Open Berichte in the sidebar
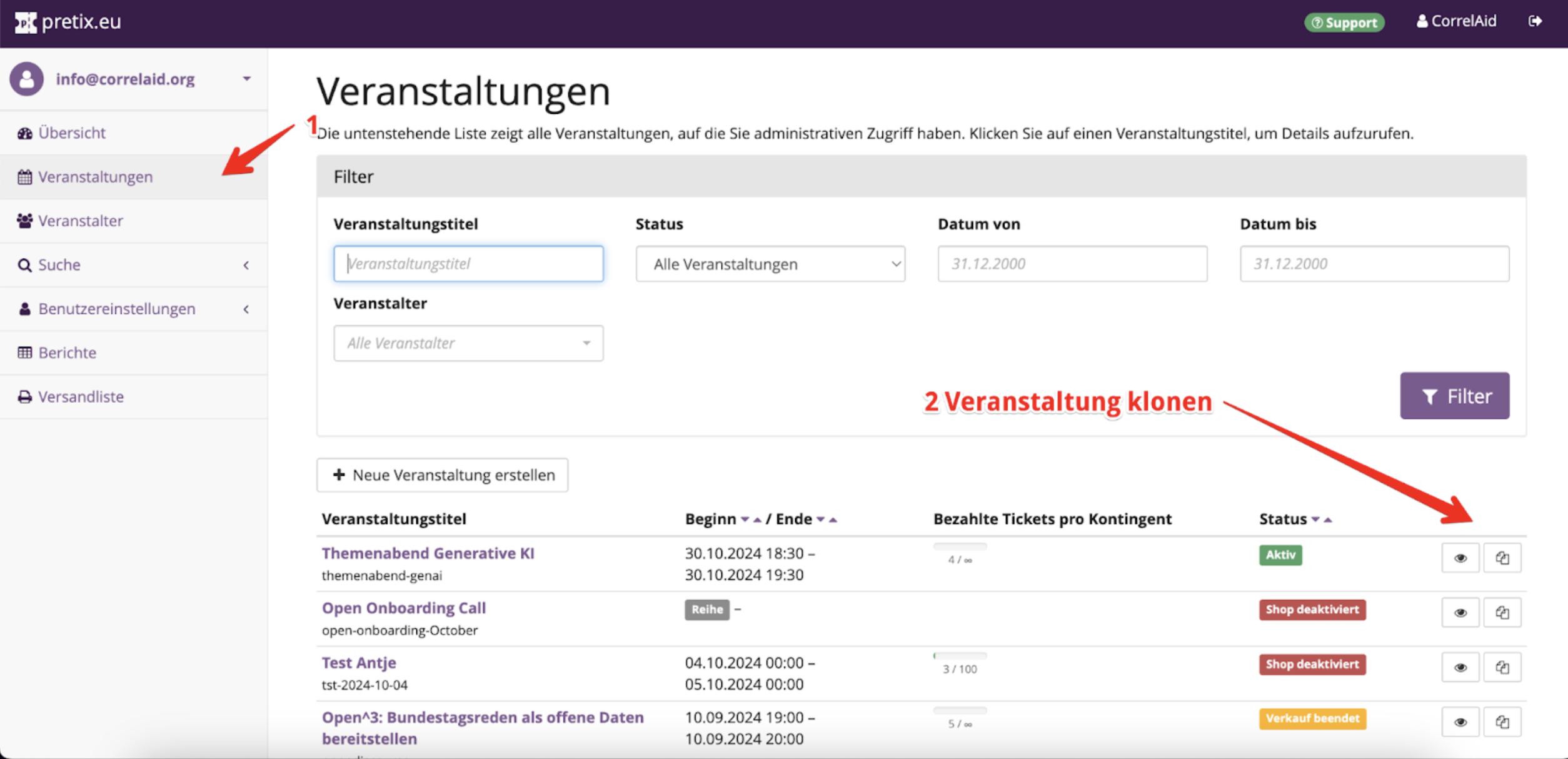Viewport: 1568px width, 759px height. tap(67, 353)
